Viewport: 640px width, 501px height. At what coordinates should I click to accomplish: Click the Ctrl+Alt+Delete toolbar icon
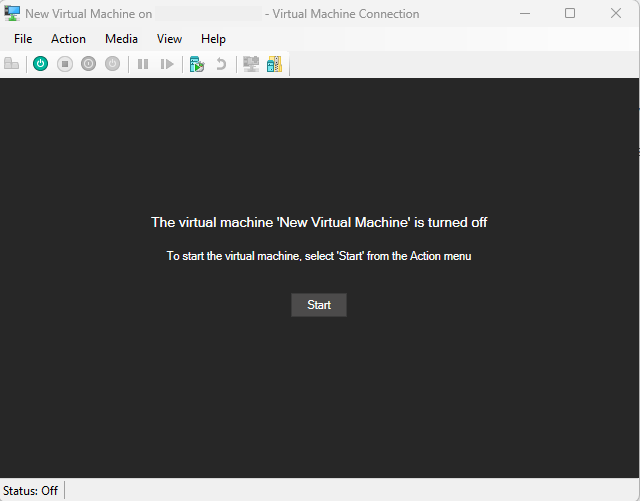12,64
